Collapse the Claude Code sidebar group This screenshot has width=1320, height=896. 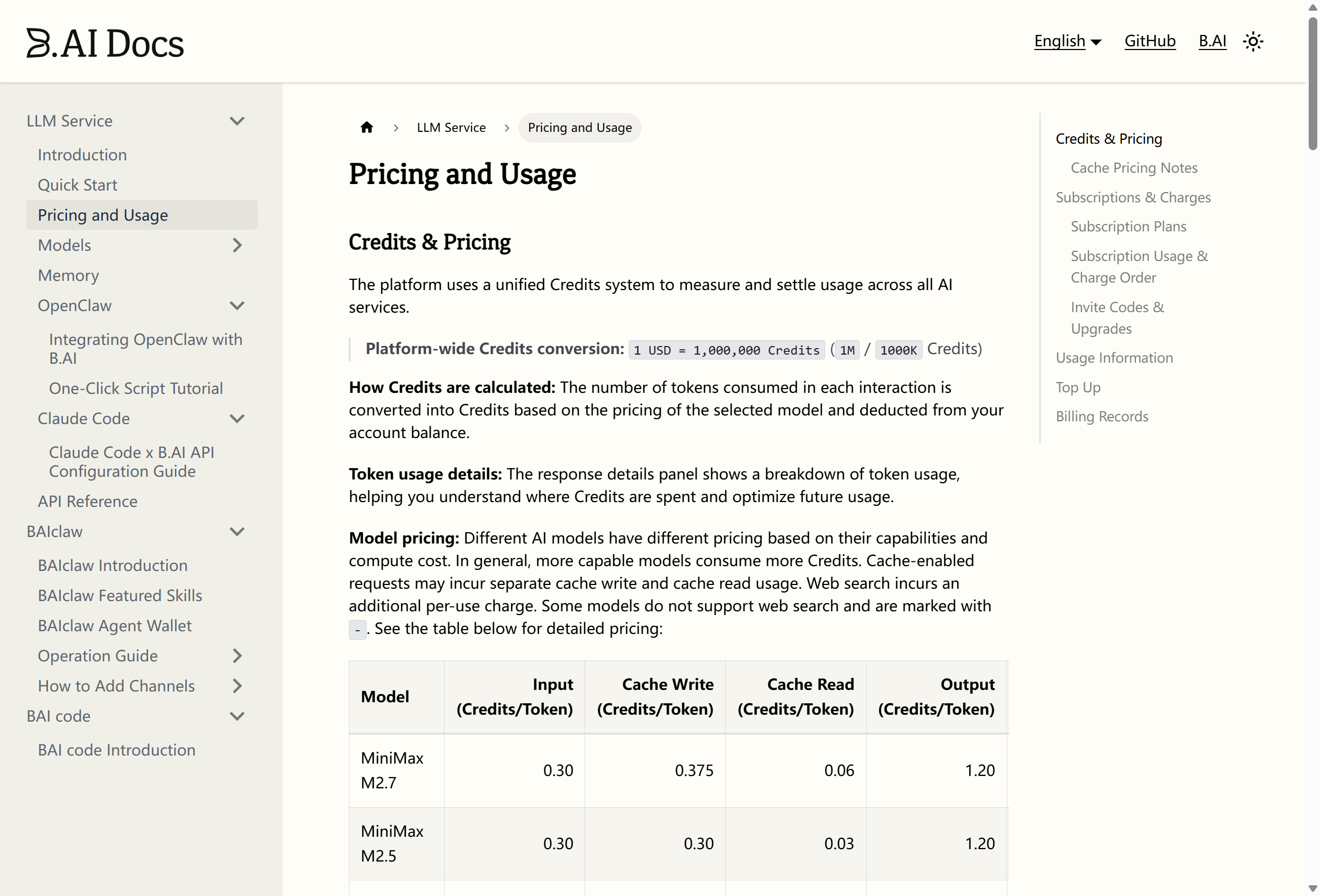[237, 419]
